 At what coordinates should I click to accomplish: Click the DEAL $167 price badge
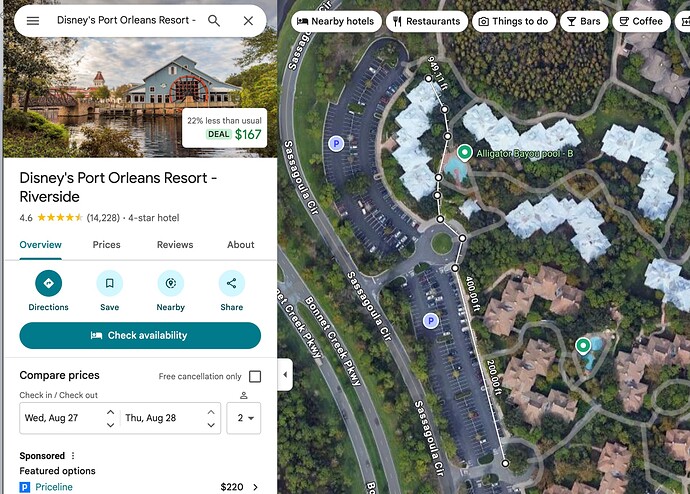click(224, 128)
